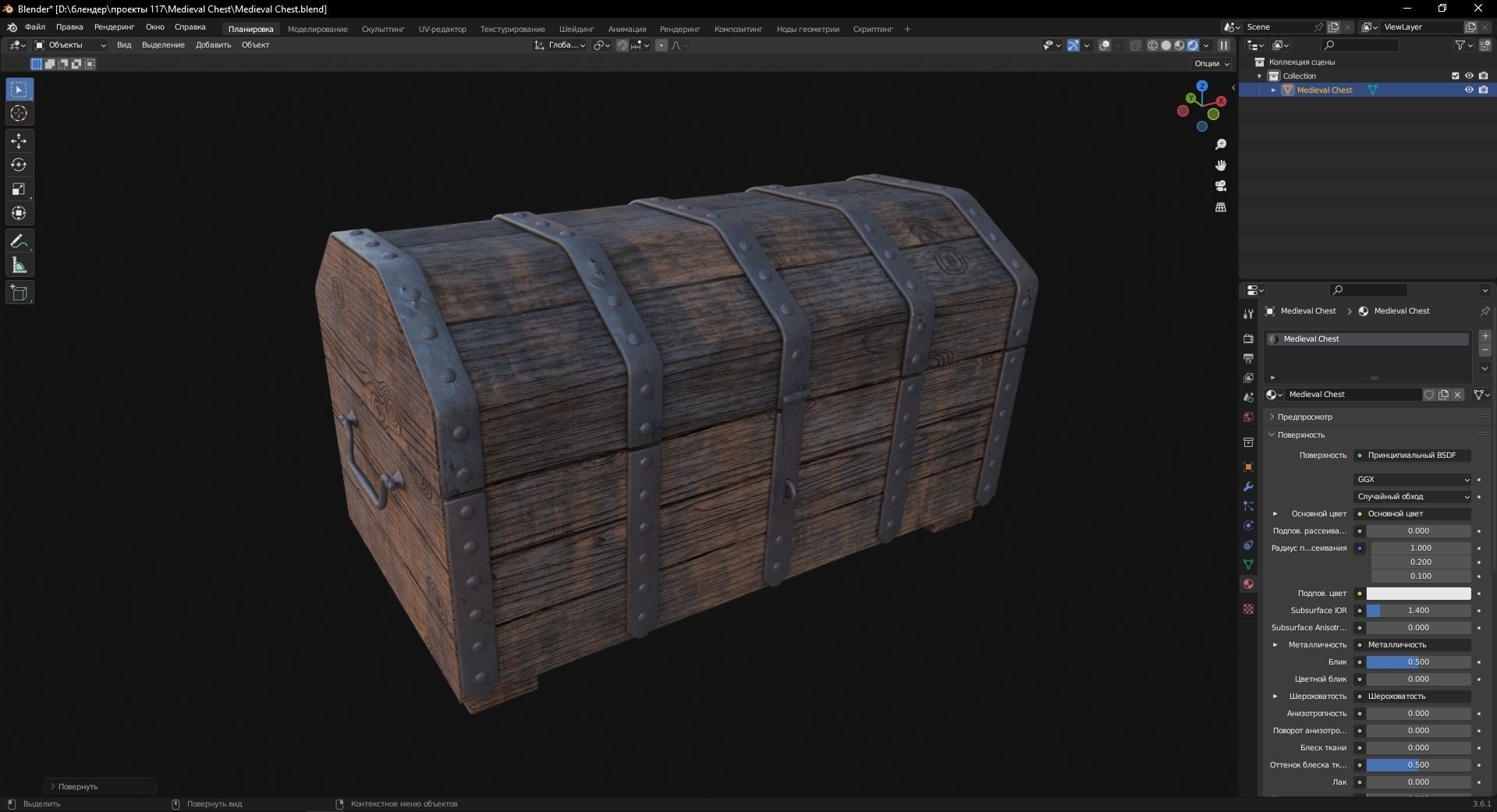Toggle camera view in viewport
This screenshot has height=812, width=1497.
(1221, 186)
